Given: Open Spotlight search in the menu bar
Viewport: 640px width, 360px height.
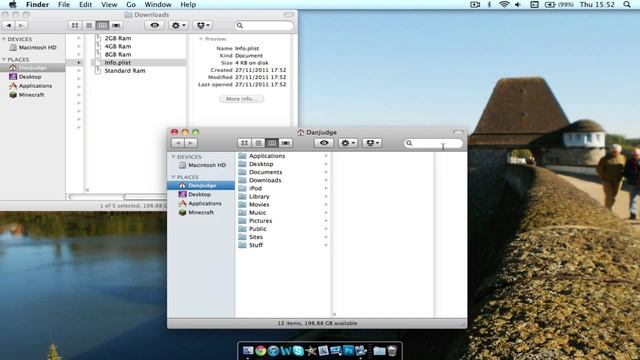Looking at the screenshot, I should tap(627, 4).
